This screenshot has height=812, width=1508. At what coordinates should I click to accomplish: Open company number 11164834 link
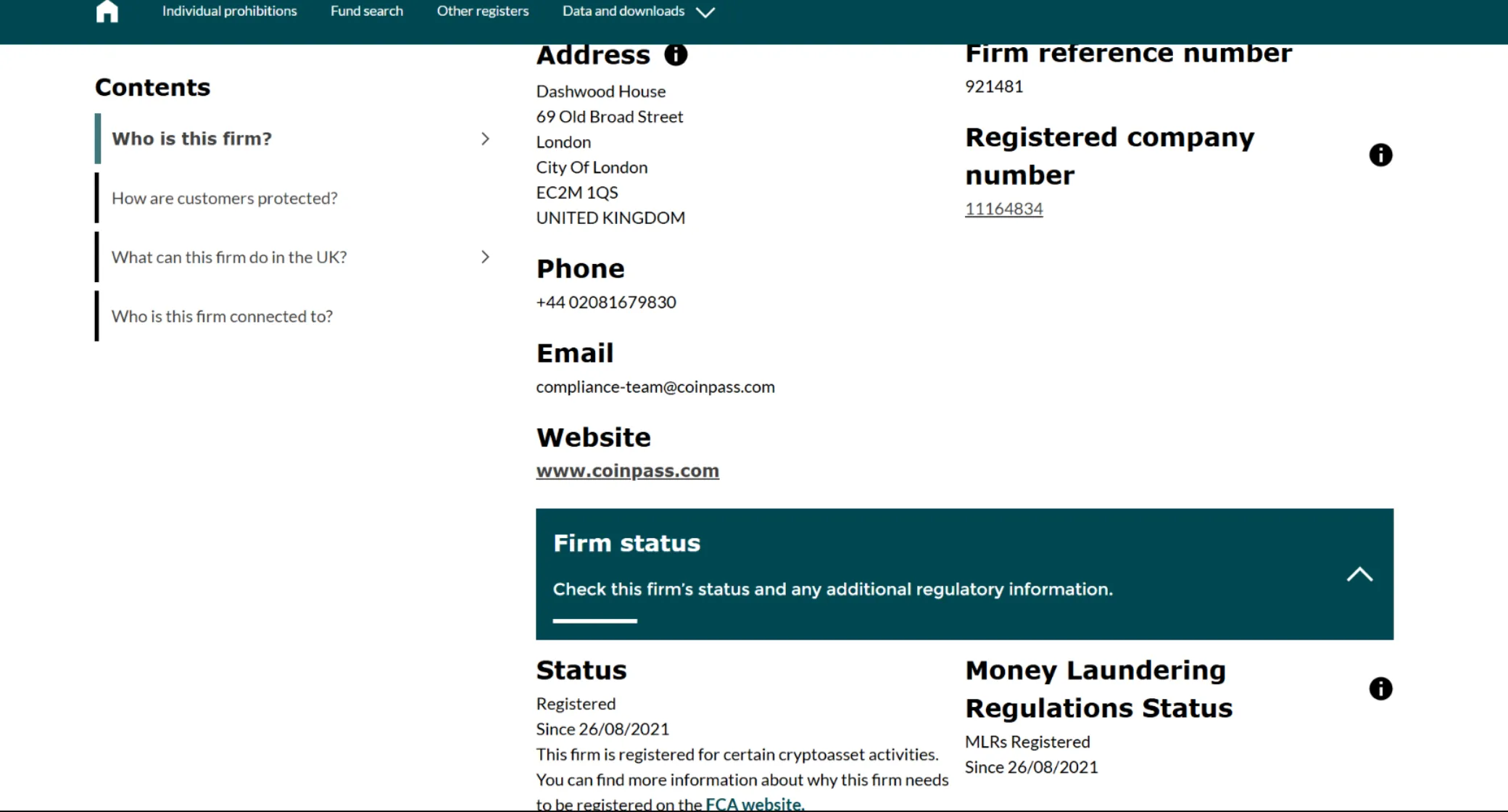pyautogui.click(x=1003, y=209)
